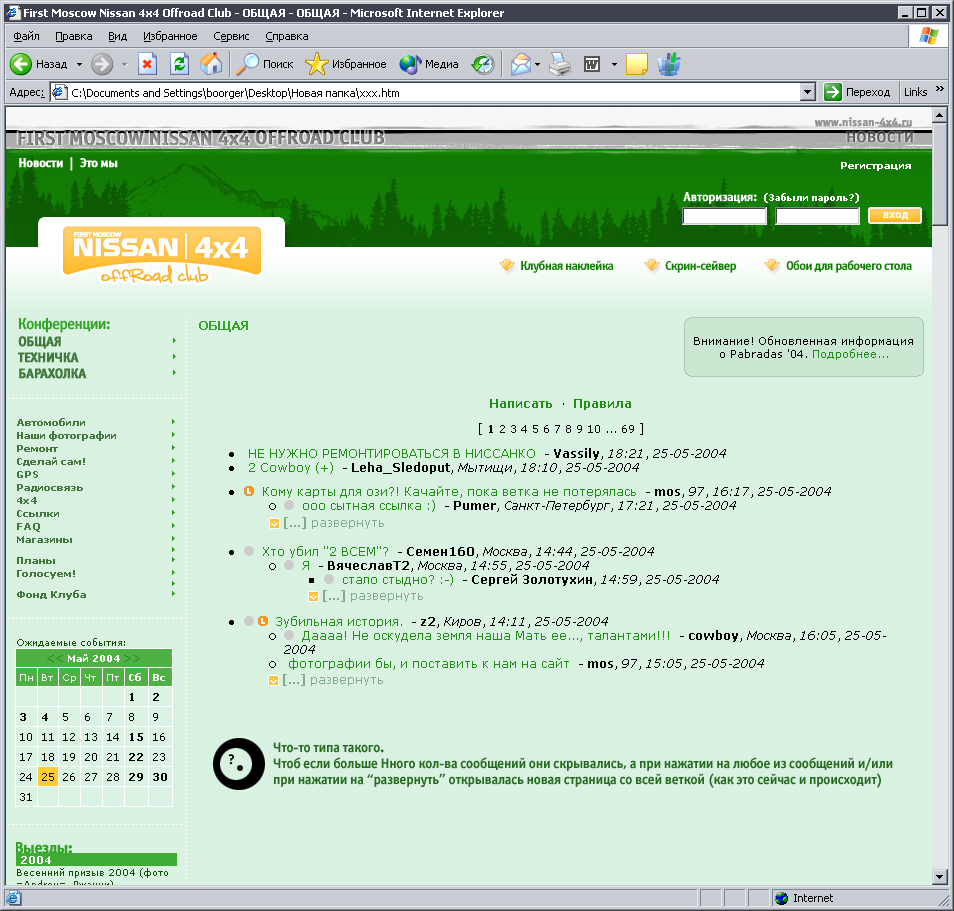Image resolution: width=954 pixels, height=911 pixels.
Task: Go back with the Назад arrow button
Action: coord(39,64)
